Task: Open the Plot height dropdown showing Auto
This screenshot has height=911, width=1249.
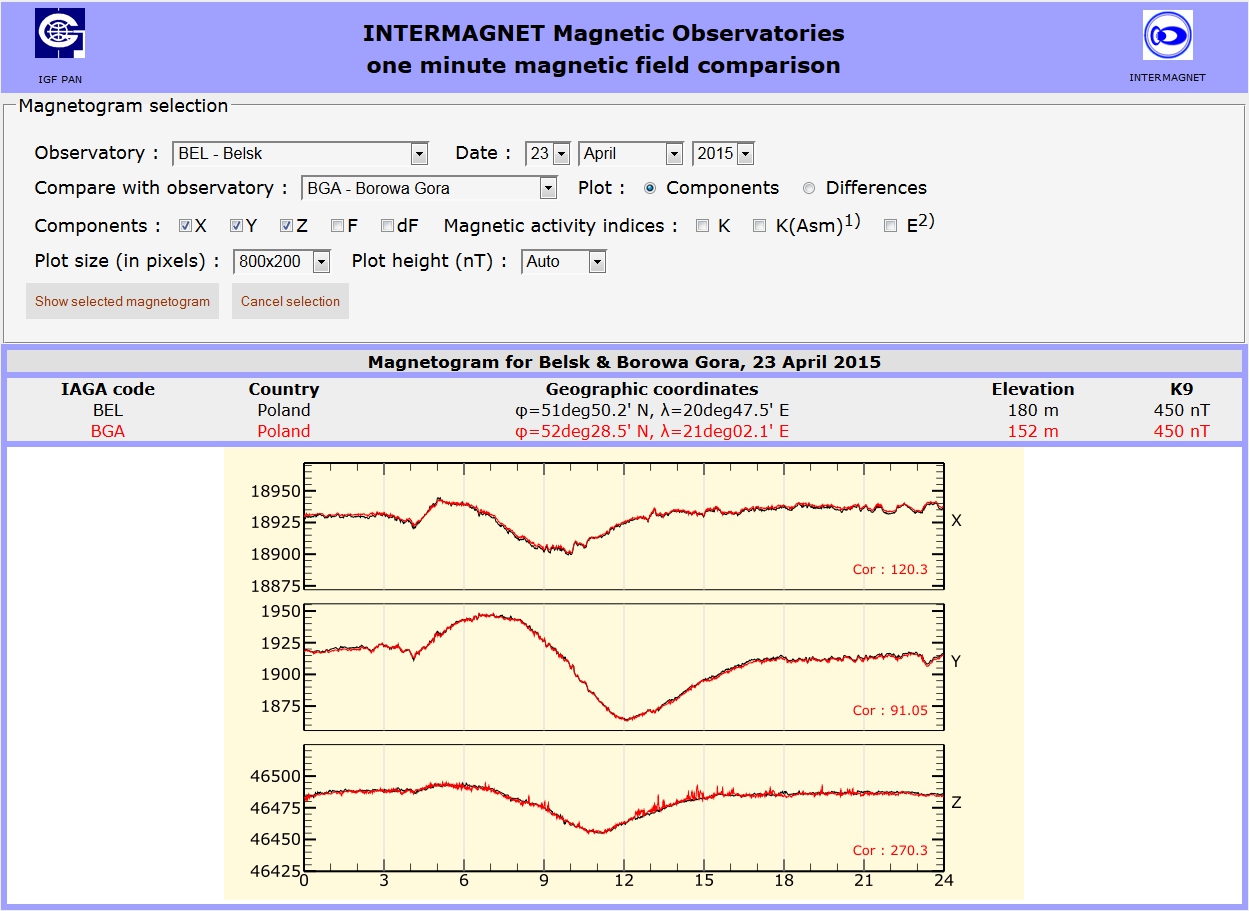Action: click(564, 262)
